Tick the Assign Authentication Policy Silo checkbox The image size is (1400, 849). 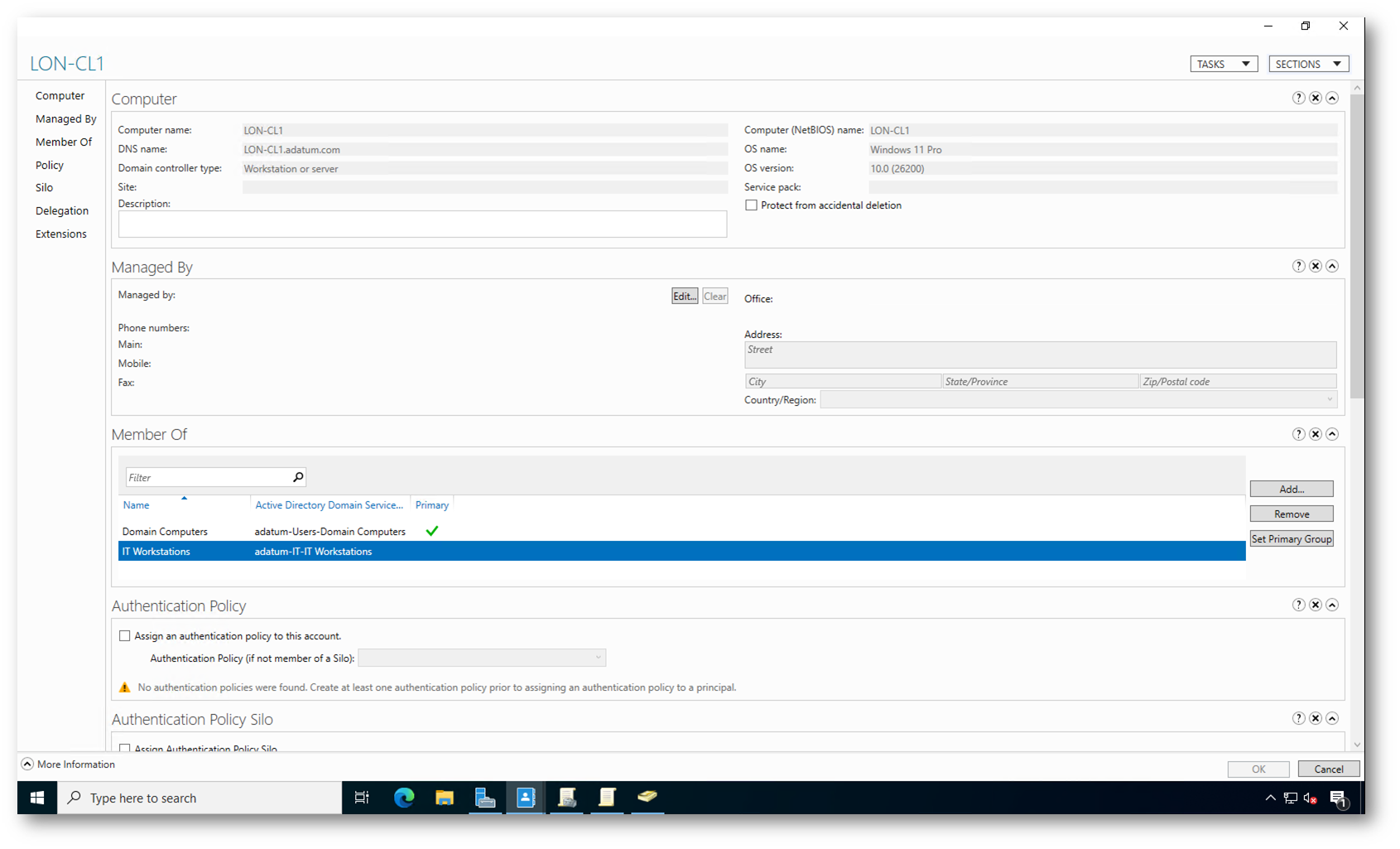[x=125, y=748]
